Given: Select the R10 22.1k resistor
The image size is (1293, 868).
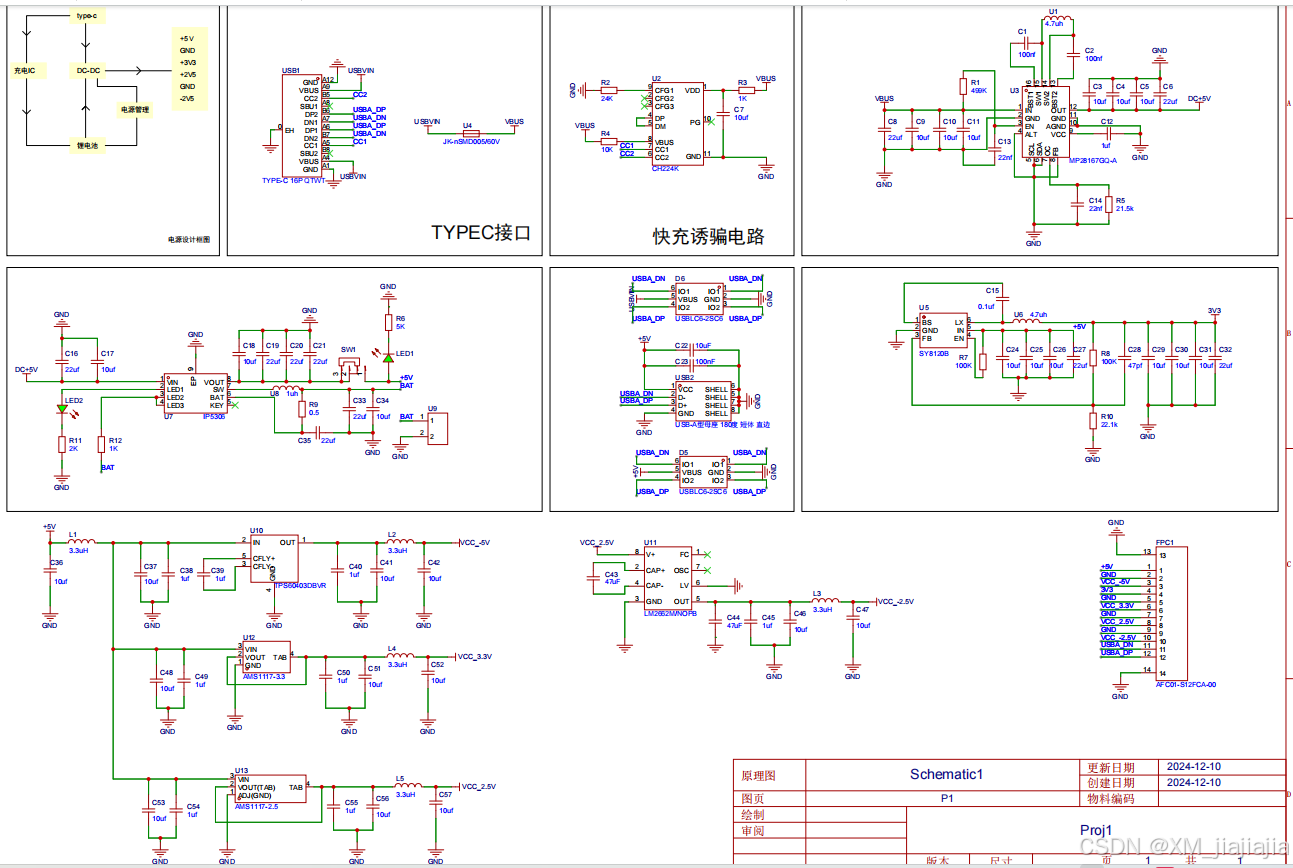Looking at the screenshot, I should pos(1092,420).
